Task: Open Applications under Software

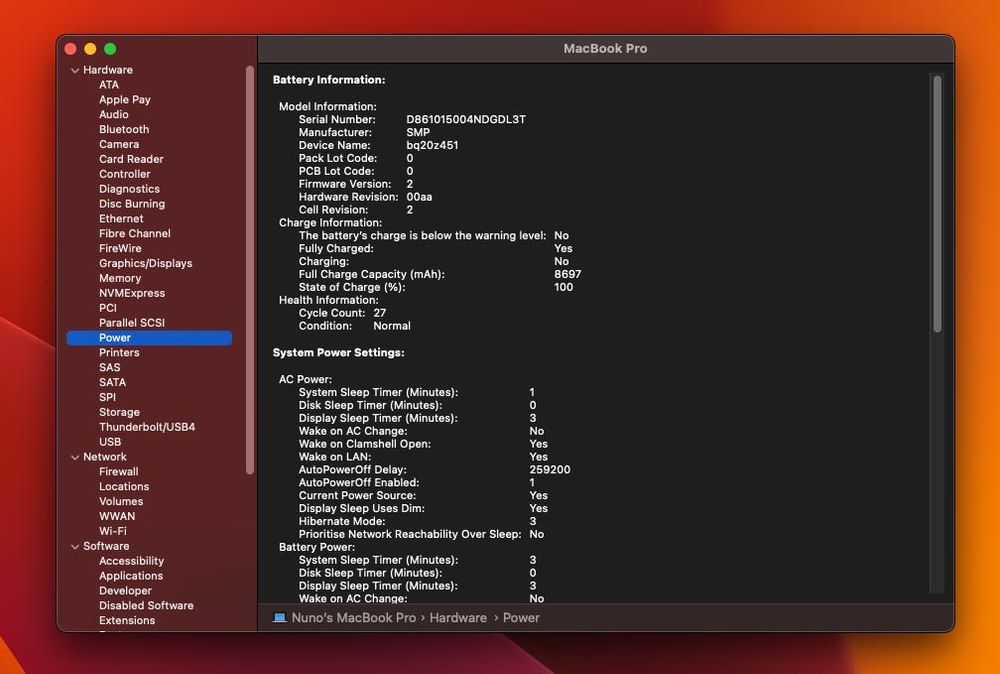Action: [131, 576]
